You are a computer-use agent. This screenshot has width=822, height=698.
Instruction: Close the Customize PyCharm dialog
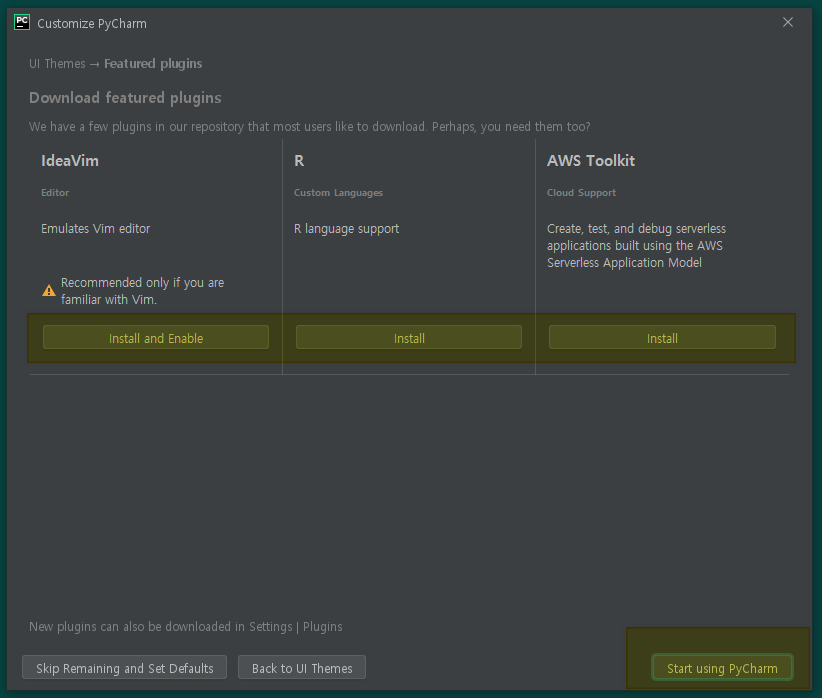point(787,22)
